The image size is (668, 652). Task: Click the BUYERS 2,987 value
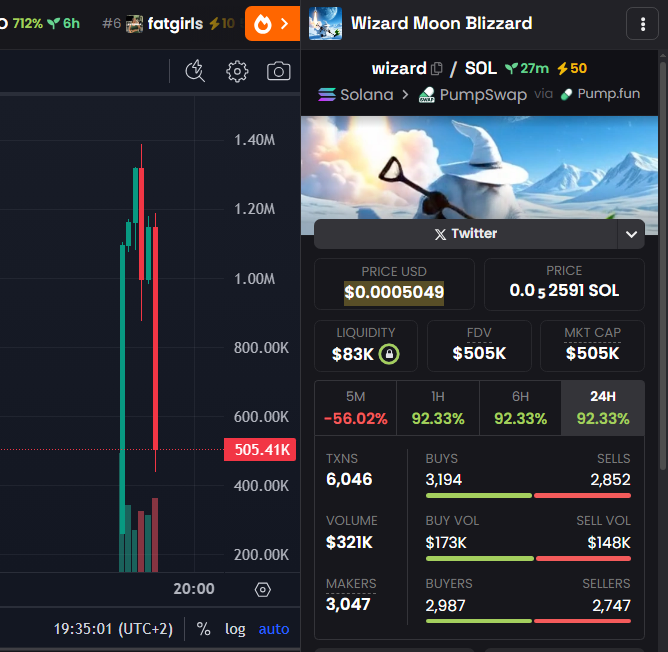445,606
